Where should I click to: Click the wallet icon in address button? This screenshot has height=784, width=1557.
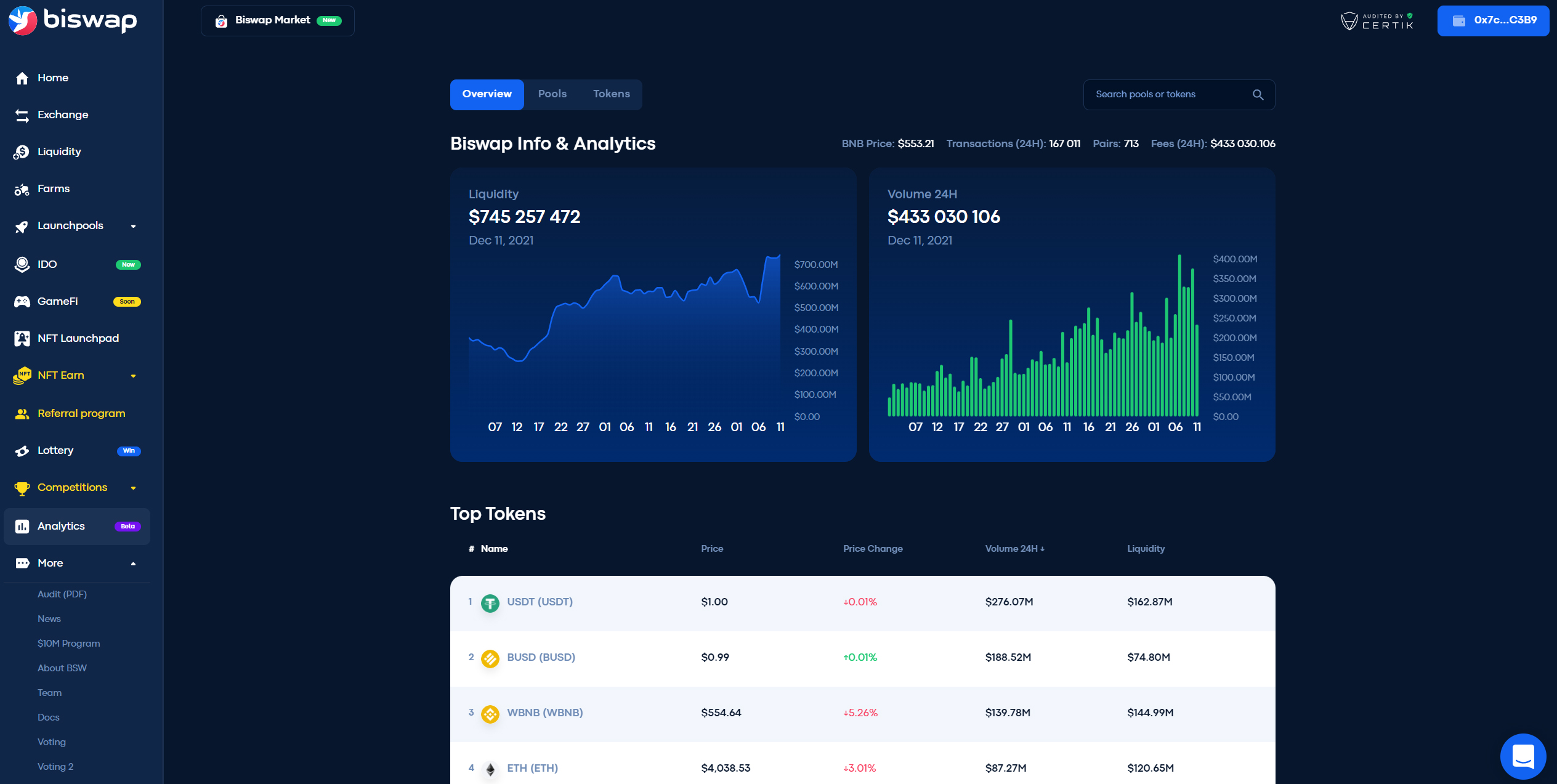(1459, 20)
